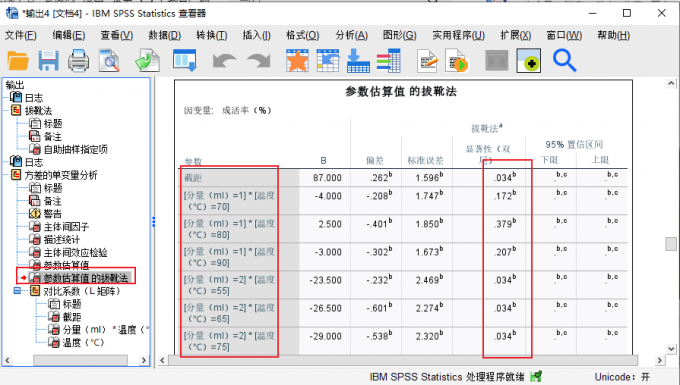
Task: Open the 文件(F) menu
Action: 20,35
